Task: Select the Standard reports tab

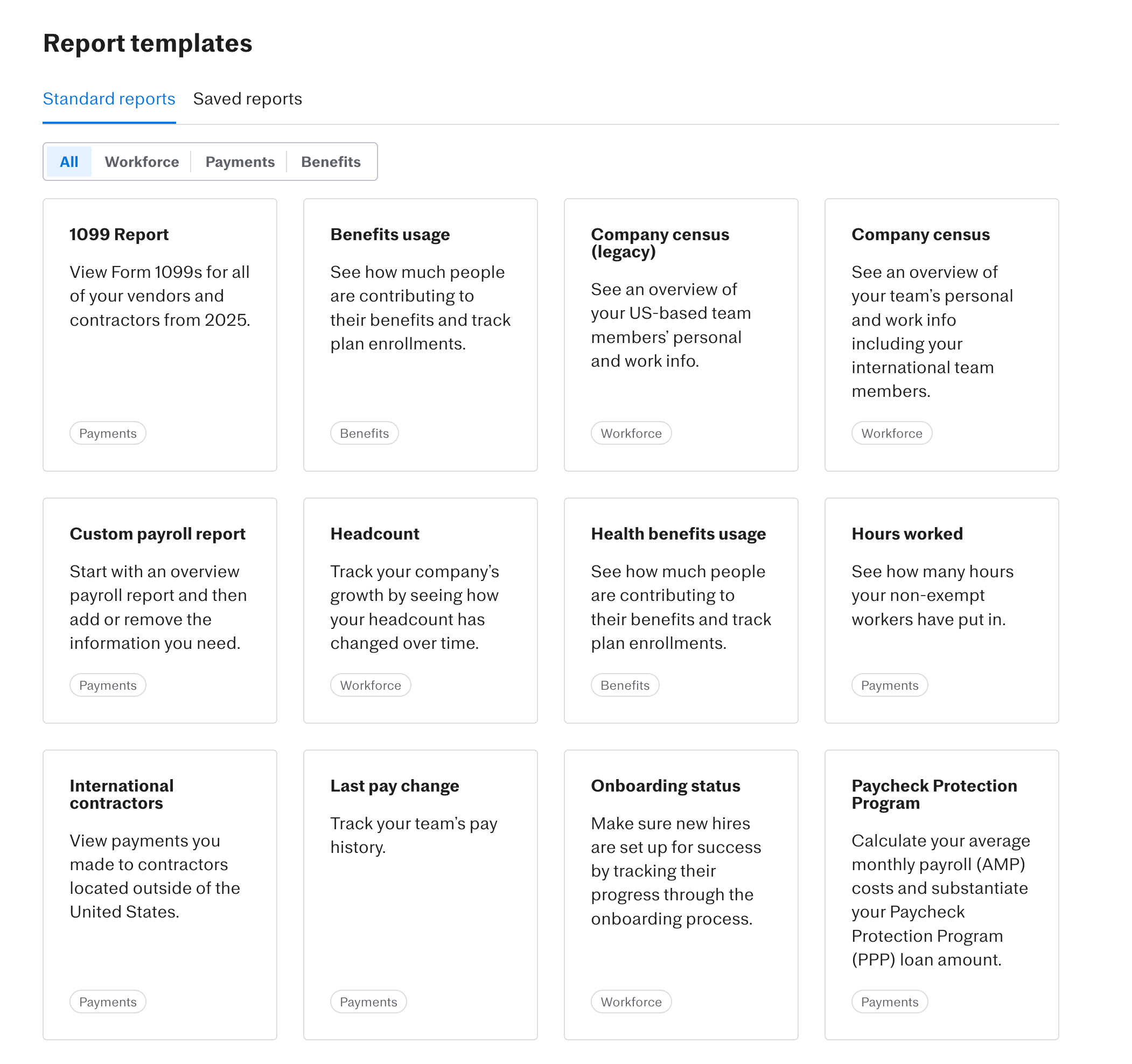Action: coord(109,99)
